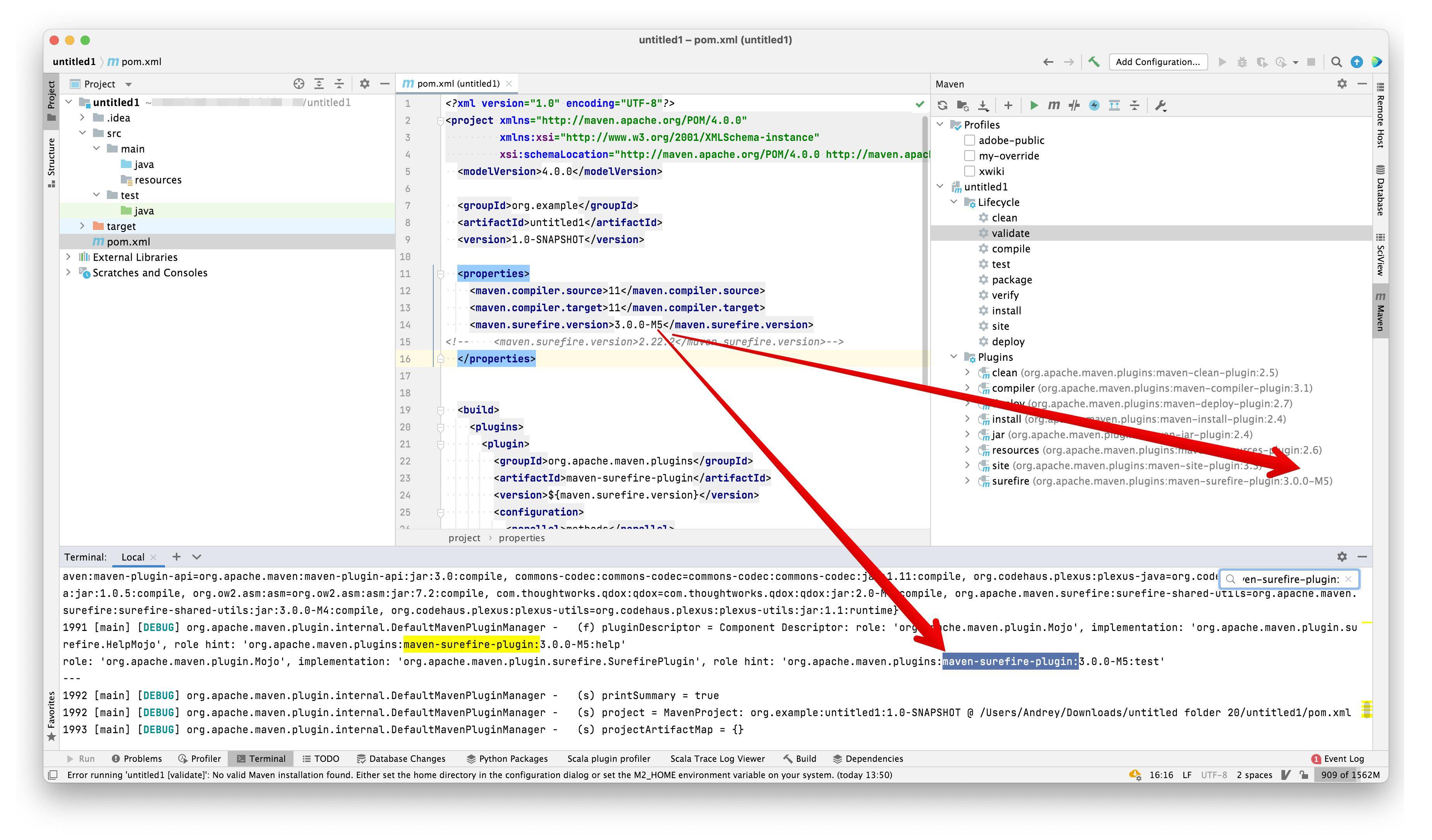Image resolution: width=1432 pixels, height=840 pixels.
Task: Click the Maven Reload All Projects icon
Action: click(942, 105)
